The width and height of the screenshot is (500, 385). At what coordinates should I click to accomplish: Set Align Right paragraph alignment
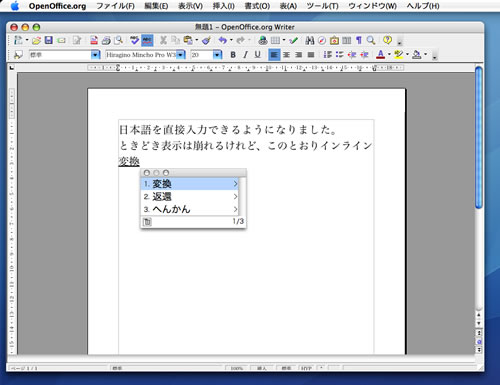[299, 55]
